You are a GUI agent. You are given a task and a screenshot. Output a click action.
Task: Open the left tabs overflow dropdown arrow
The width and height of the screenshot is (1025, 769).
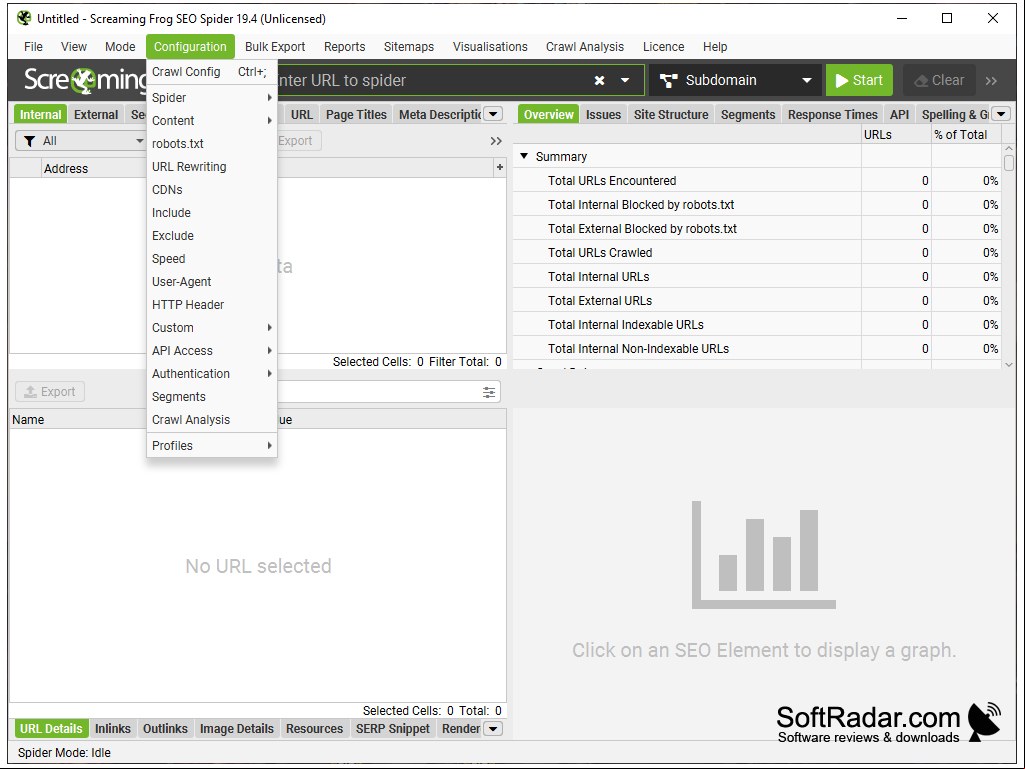(494, 114)
